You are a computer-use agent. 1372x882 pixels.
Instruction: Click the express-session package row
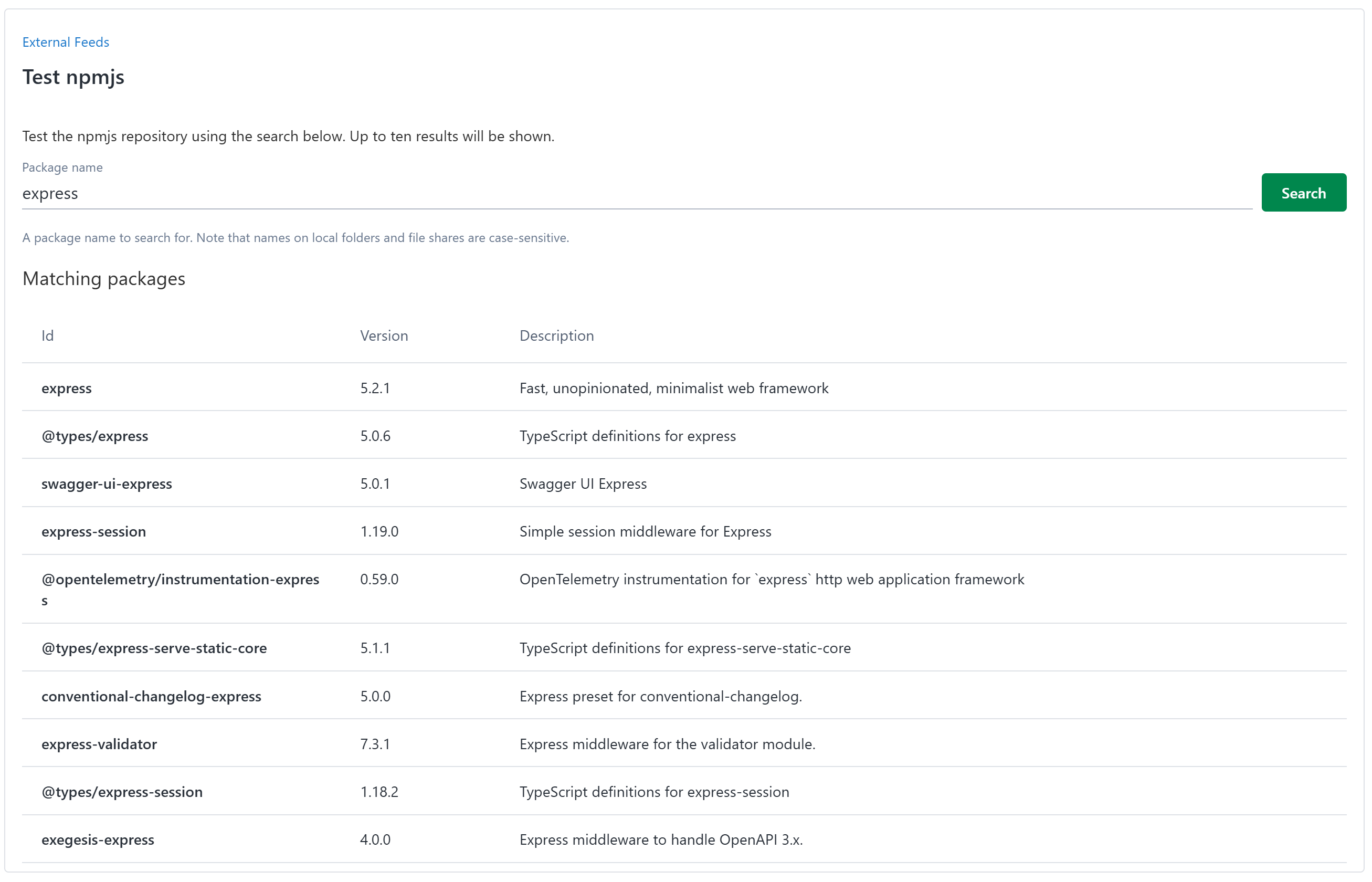94,531
